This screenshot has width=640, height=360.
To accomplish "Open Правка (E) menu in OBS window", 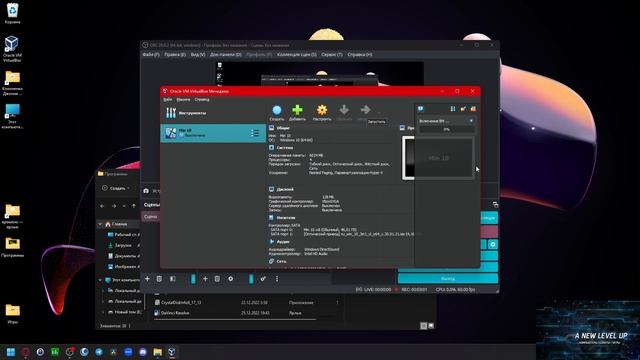I will point(175,54).
